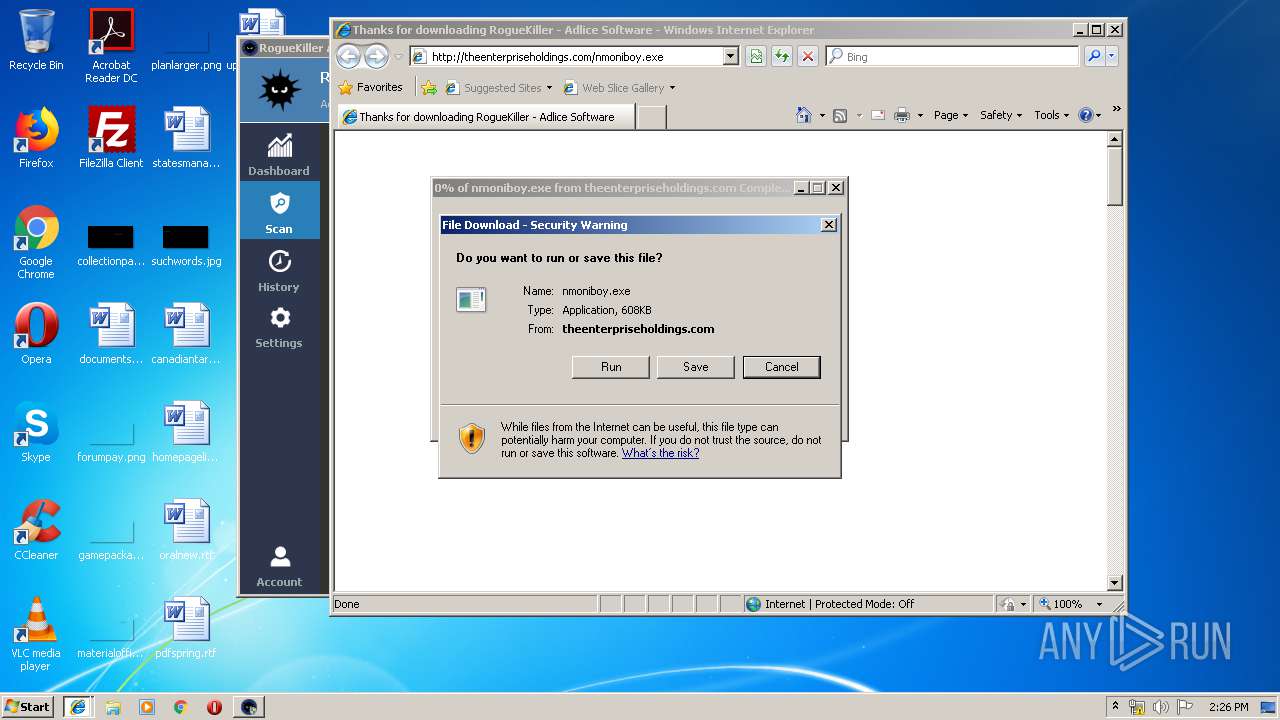
Task: Select the CCleaner desktop shortcut
Action: click(x=36, y=530)
